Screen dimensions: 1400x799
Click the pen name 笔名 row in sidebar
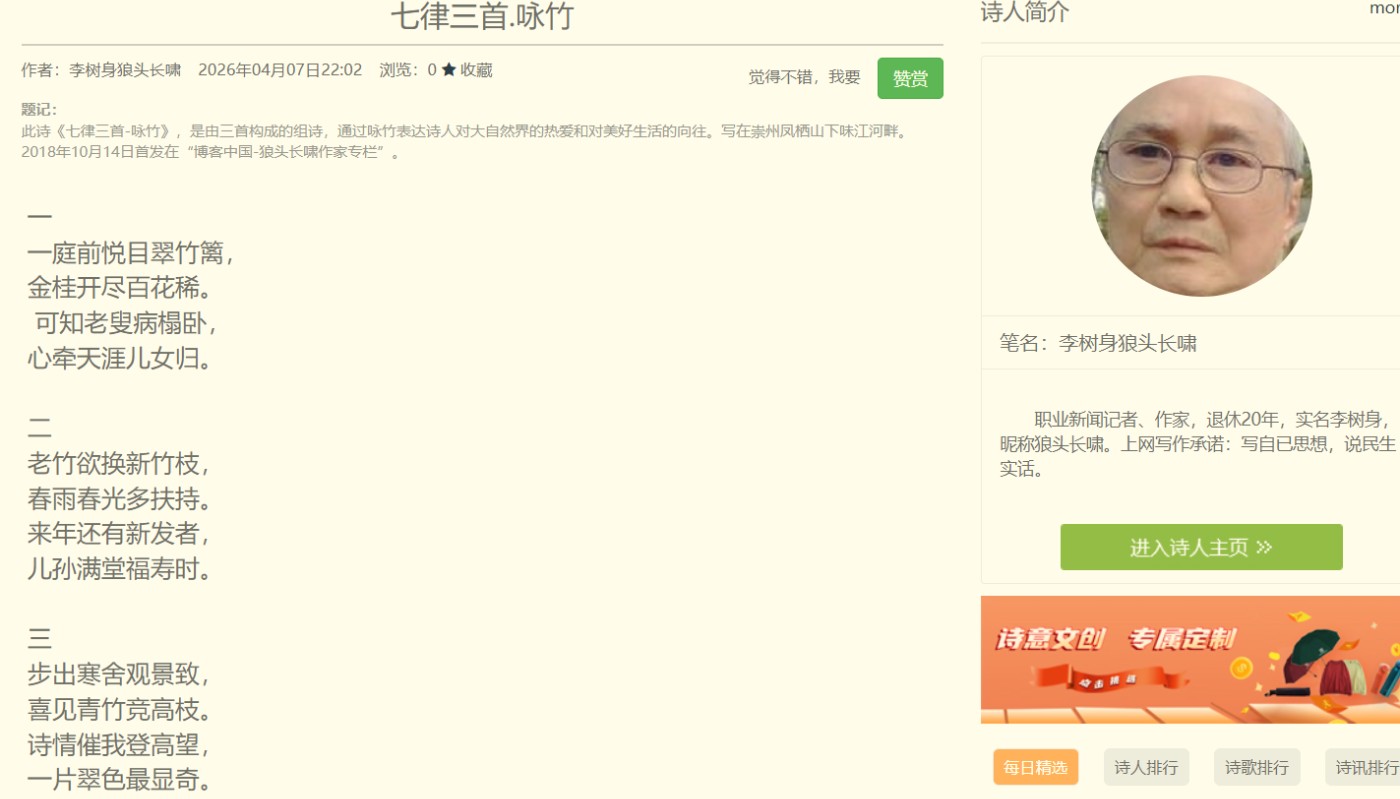(1098, 344)
